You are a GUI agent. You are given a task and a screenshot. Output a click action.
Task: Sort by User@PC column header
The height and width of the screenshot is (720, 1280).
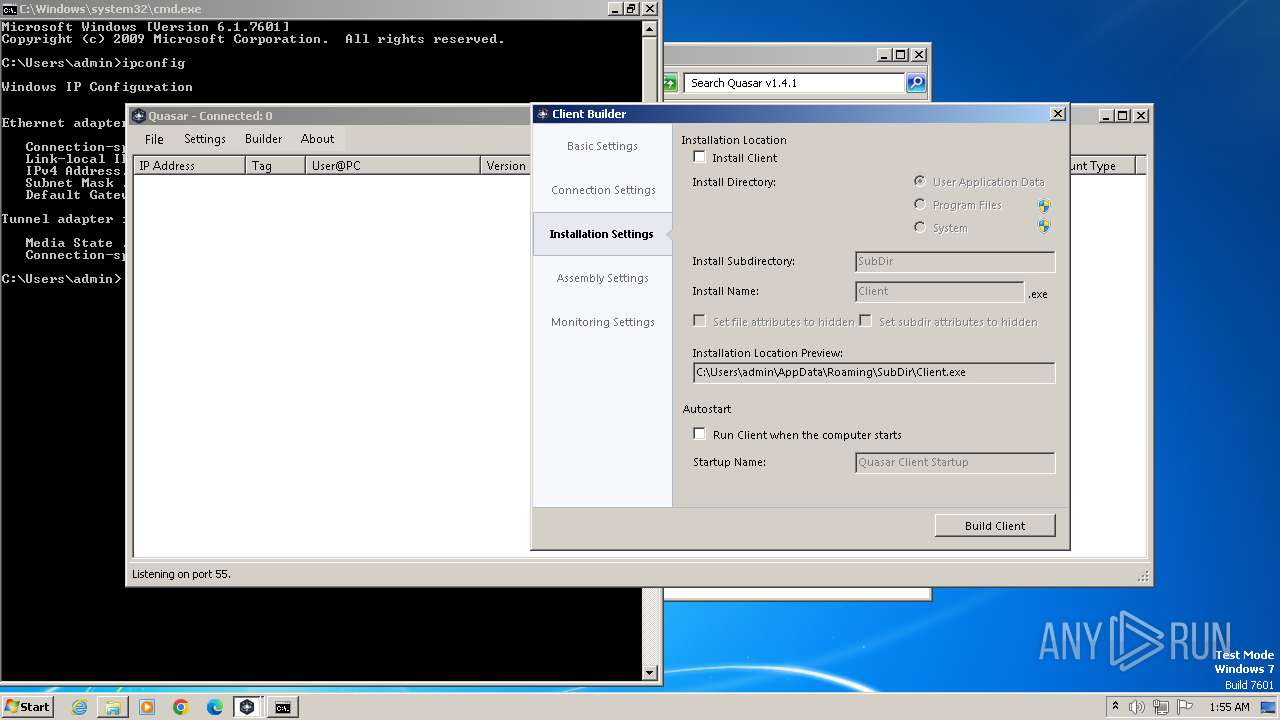point(393,166)
